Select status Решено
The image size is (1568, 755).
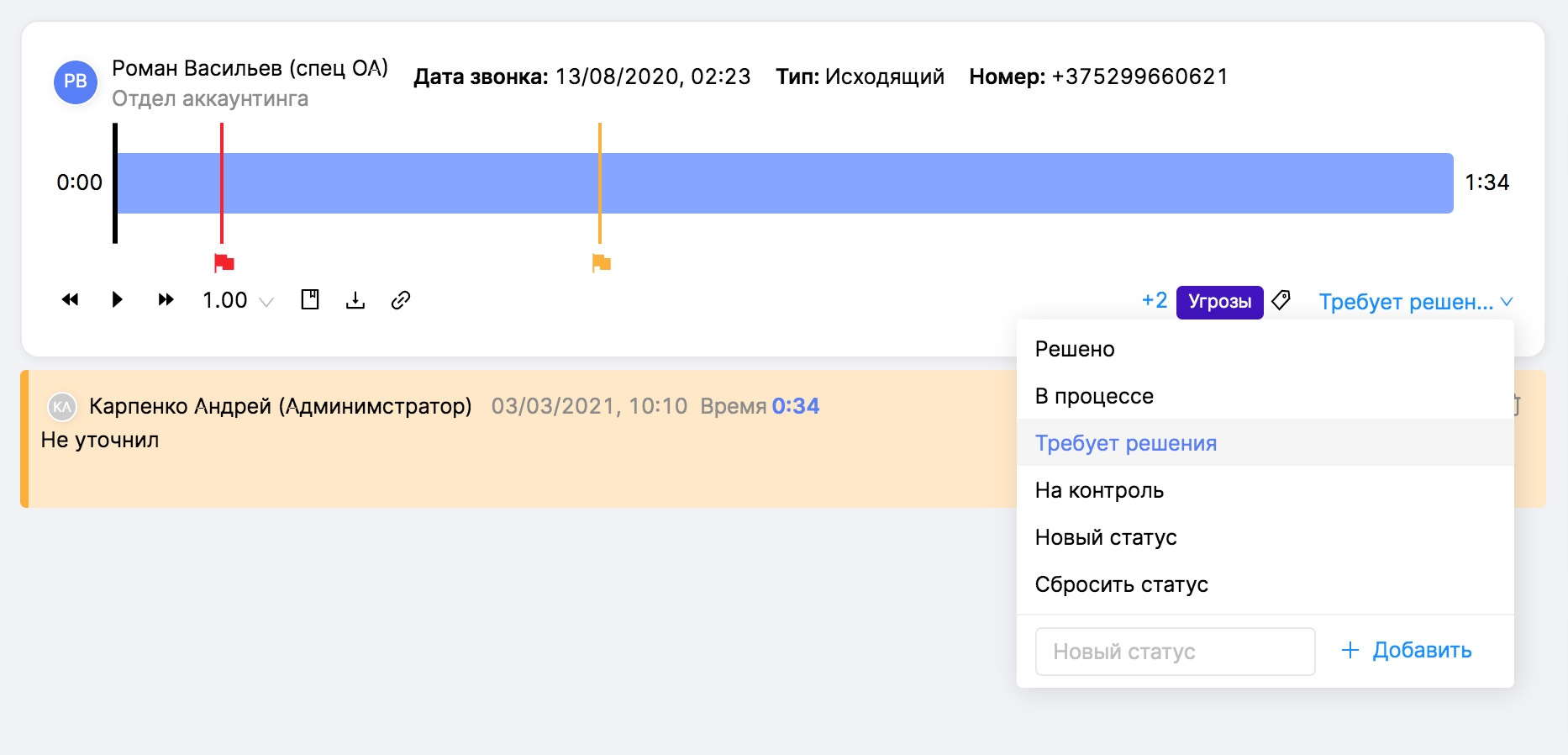pos(1075,349)
